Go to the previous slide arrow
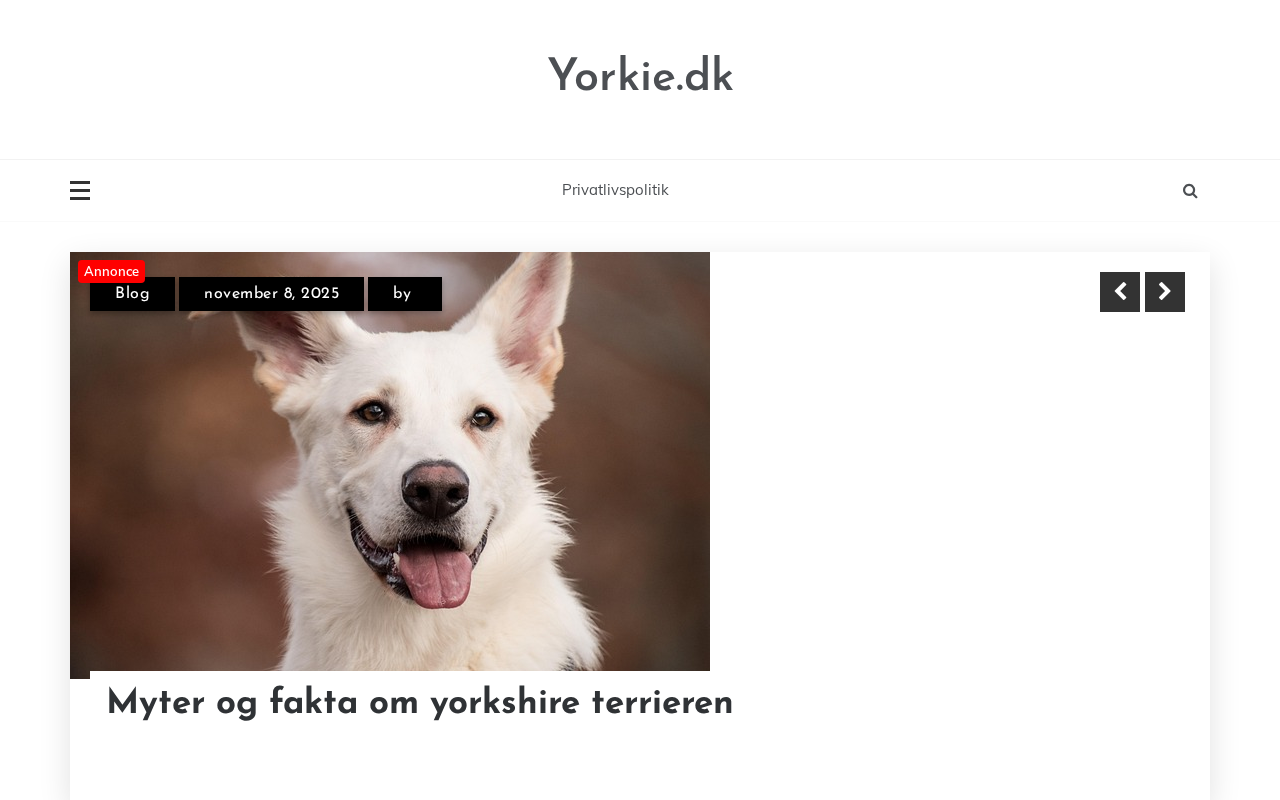The image size is (1280, 800). (x=1120, y=292)
